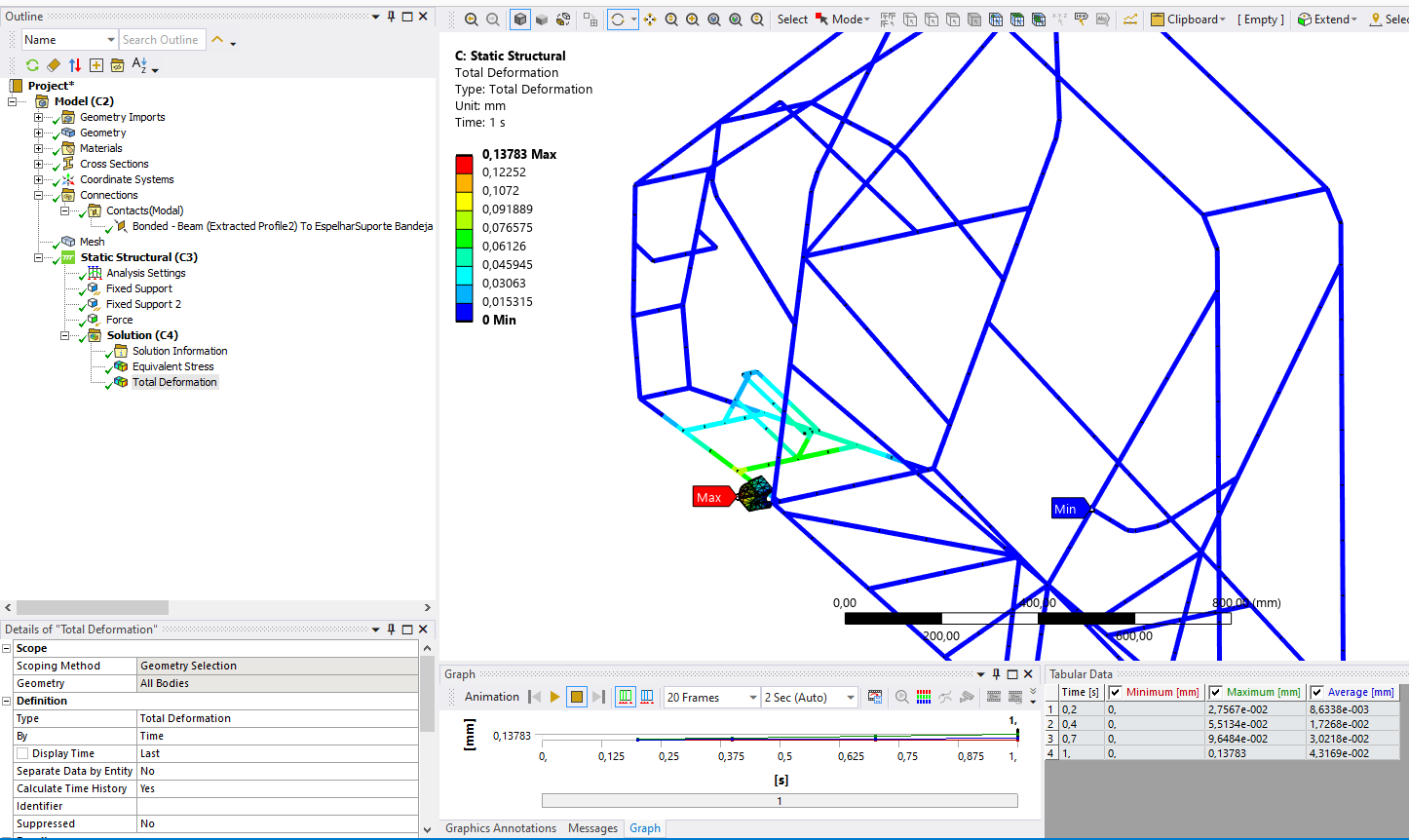
Task: Click the Select label in toolbar
Action: (x=792, y=19)
